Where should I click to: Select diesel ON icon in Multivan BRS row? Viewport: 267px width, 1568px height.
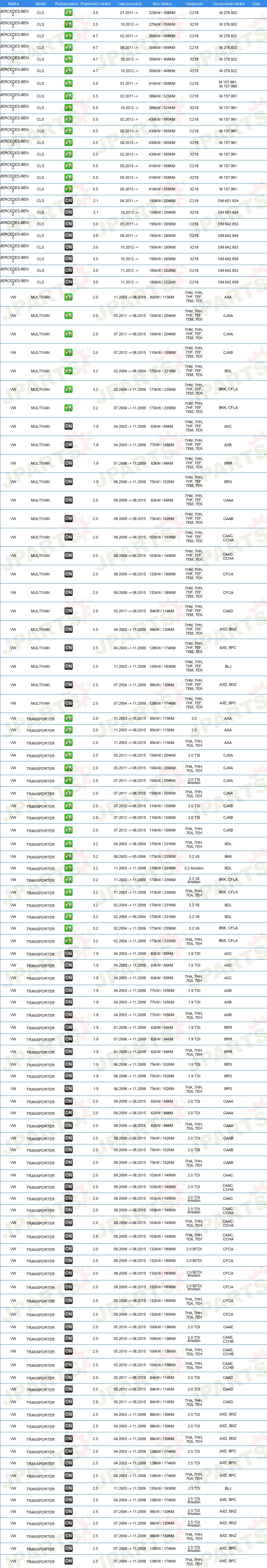[x=69, y=481]
